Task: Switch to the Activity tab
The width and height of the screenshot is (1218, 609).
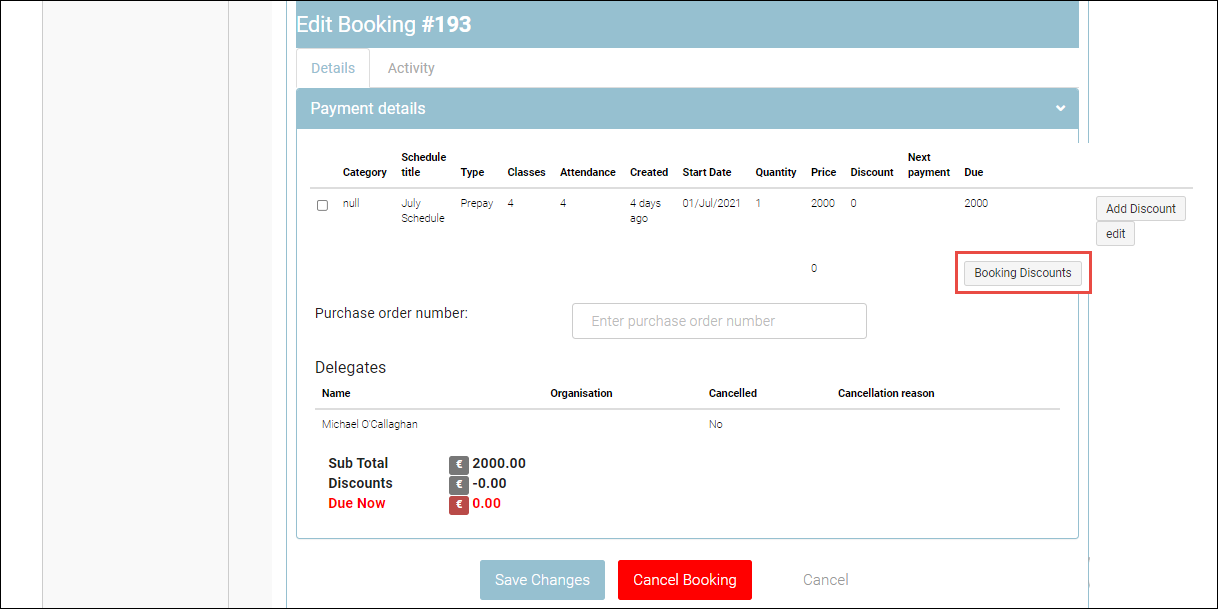Action: [411, 68]
